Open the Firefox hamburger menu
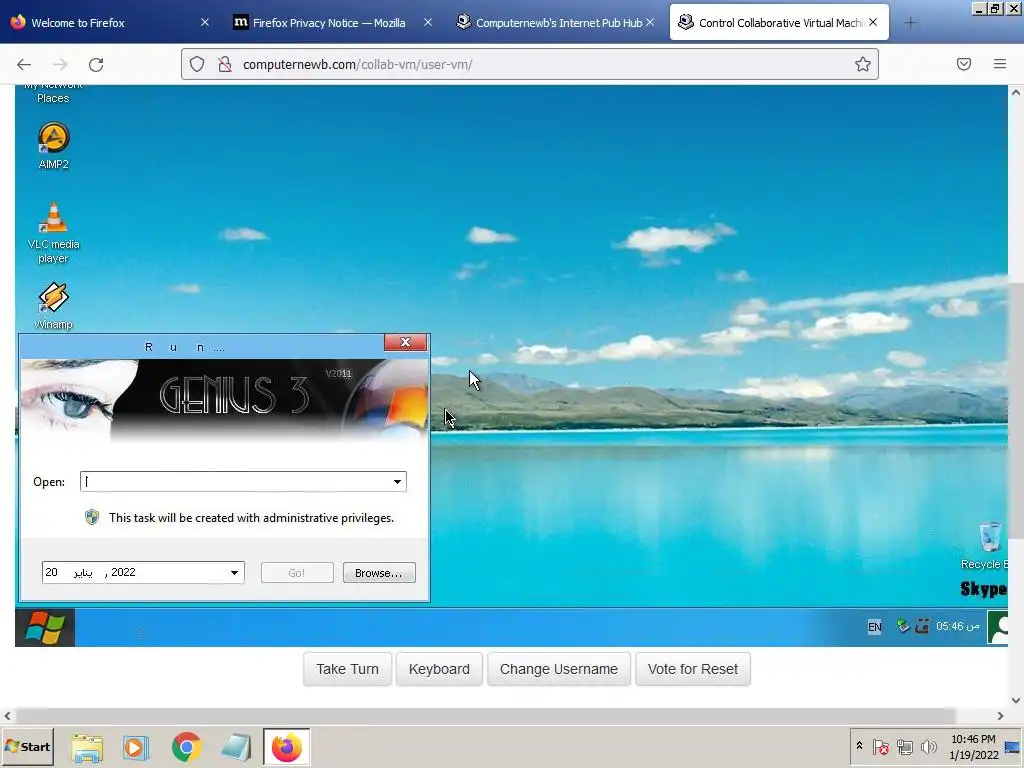 pos(1000,64)
